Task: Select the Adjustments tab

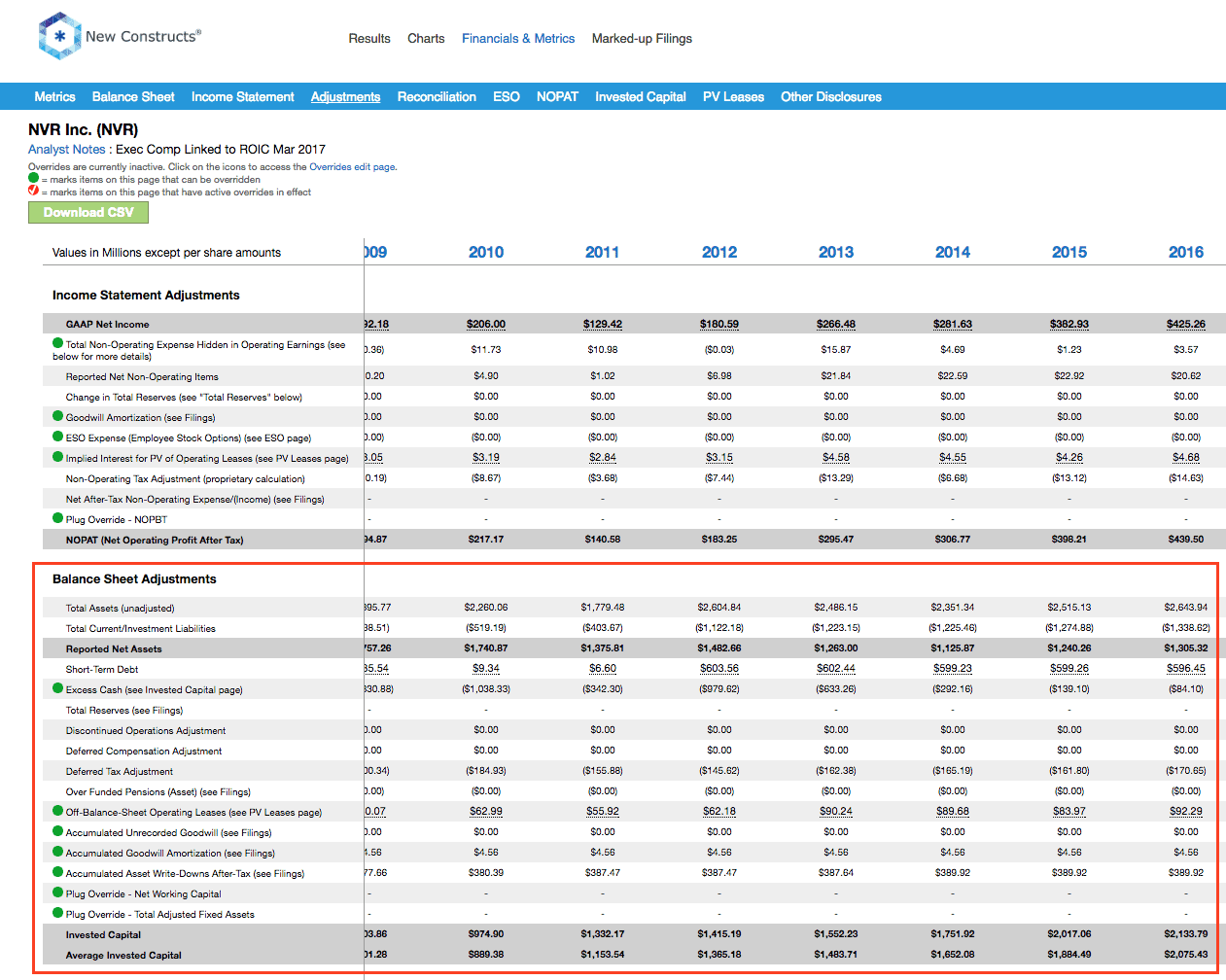Action: click(x=345, y=97)
